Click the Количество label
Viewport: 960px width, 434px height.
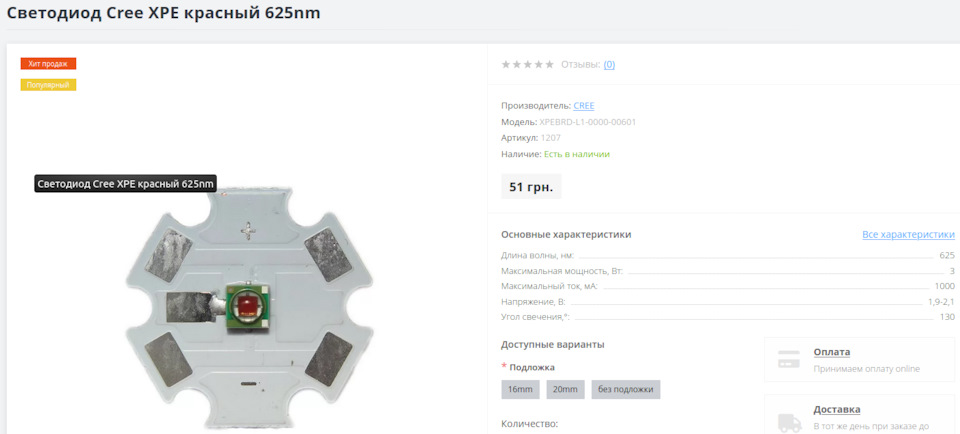coord(530,424)
